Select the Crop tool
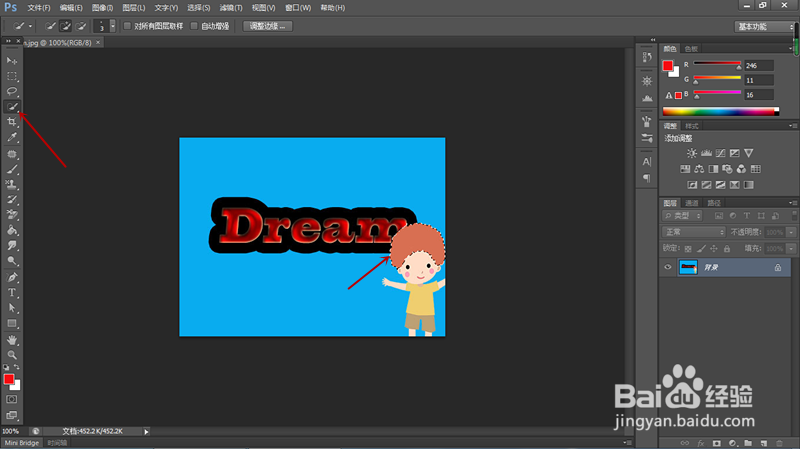Screen dimensions: 800x449 [12, 122]
